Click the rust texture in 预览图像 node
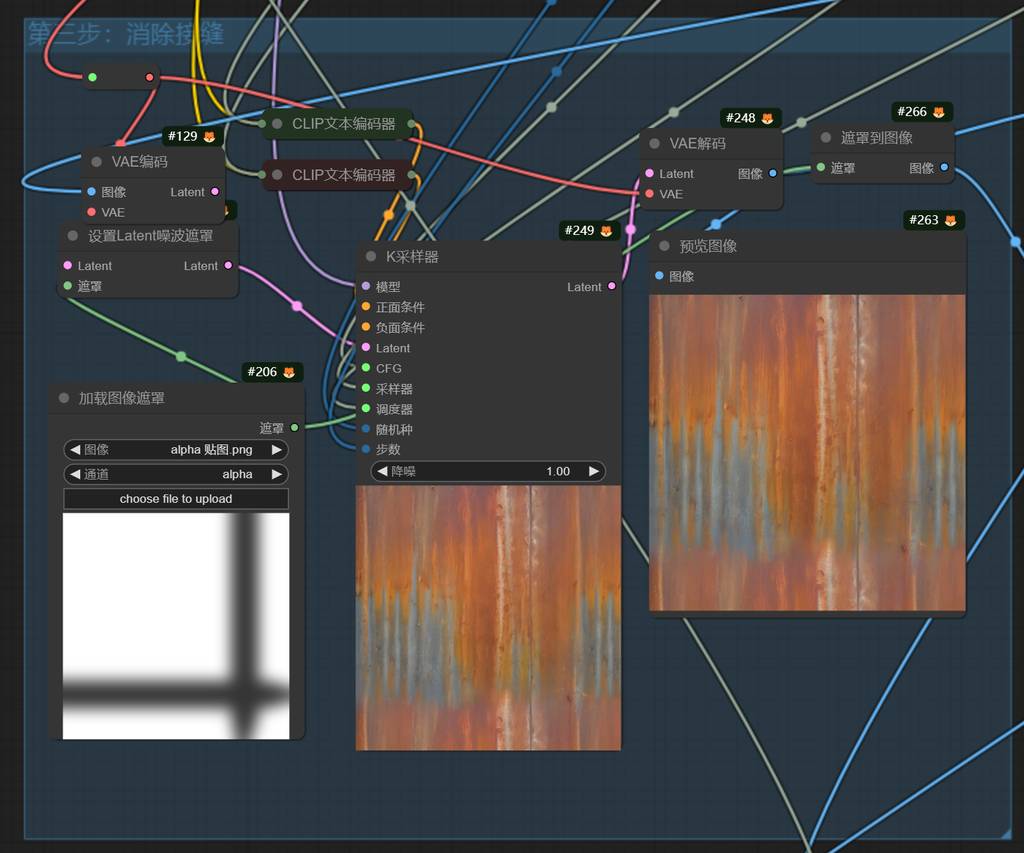The width and height of the screenshot is (1024, 853). click(x=807, y=452)
